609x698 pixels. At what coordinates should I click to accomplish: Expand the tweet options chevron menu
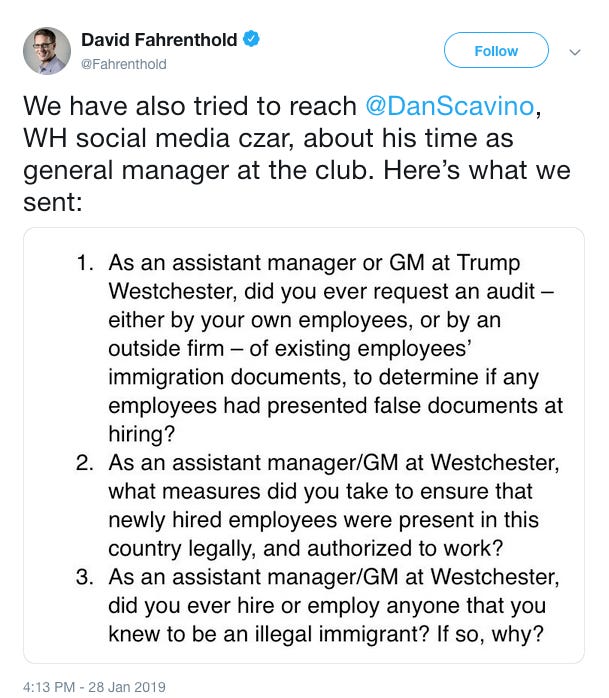[x=575, y=52]
